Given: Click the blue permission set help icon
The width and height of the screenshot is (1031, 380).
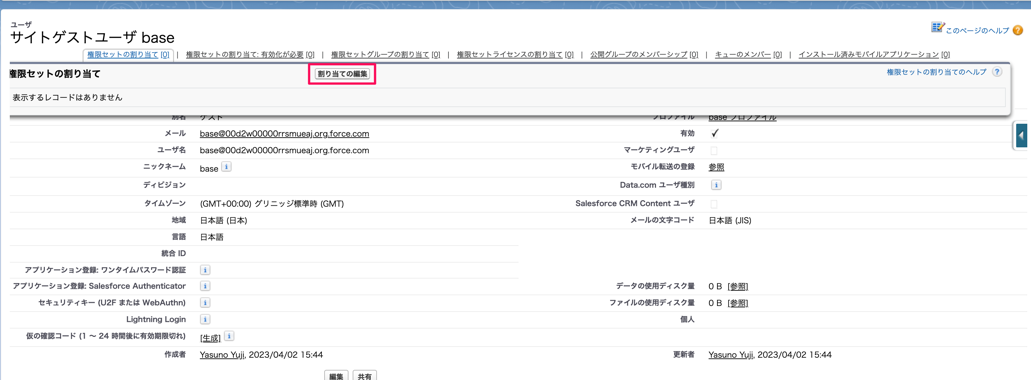Looking at the screenshot, I should (997, 72).
